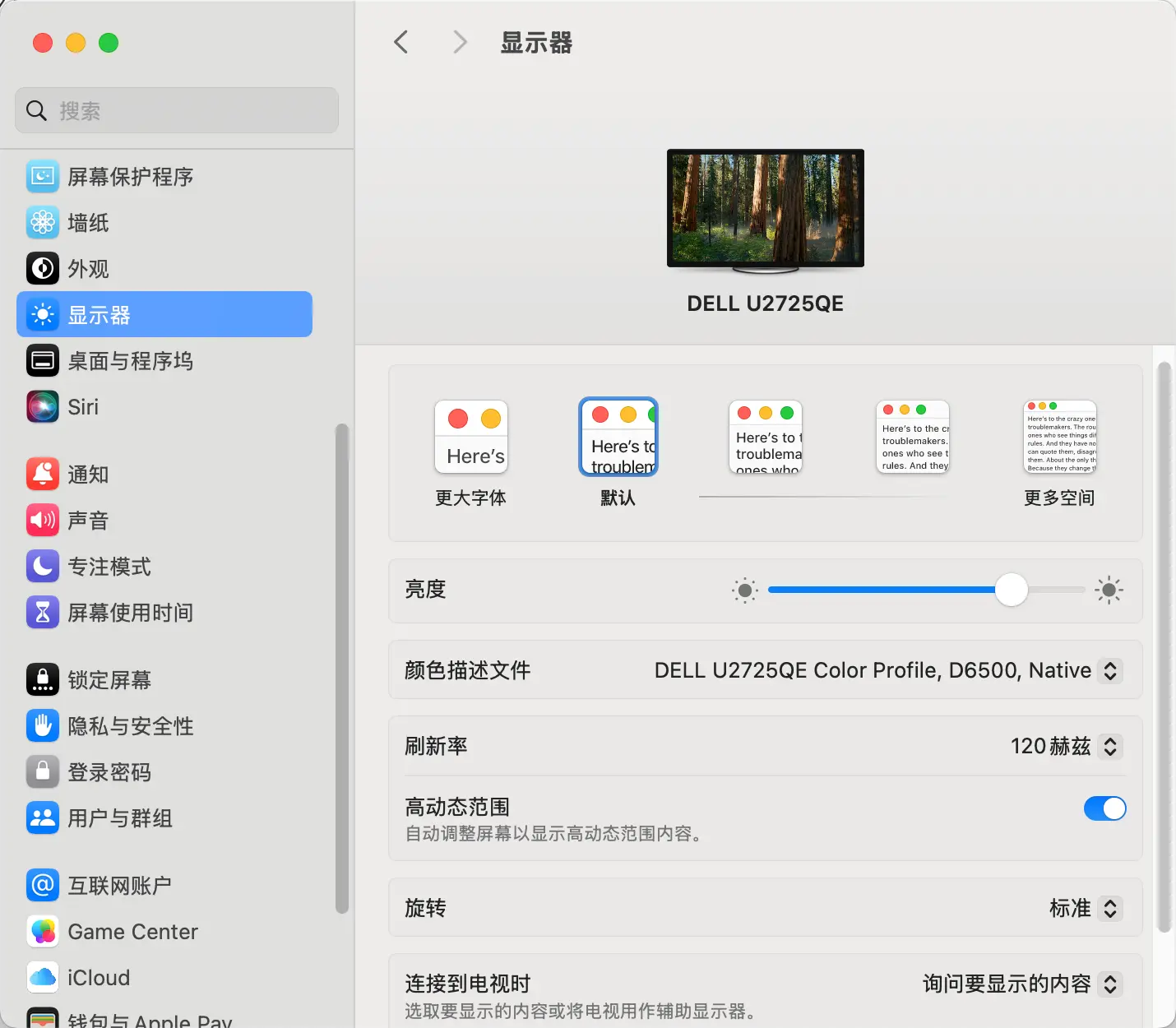Image resolution: width=1176 pixels, height=1028 pixels.
Task: Click the Siri sidebar label
Action: (83, 406)
